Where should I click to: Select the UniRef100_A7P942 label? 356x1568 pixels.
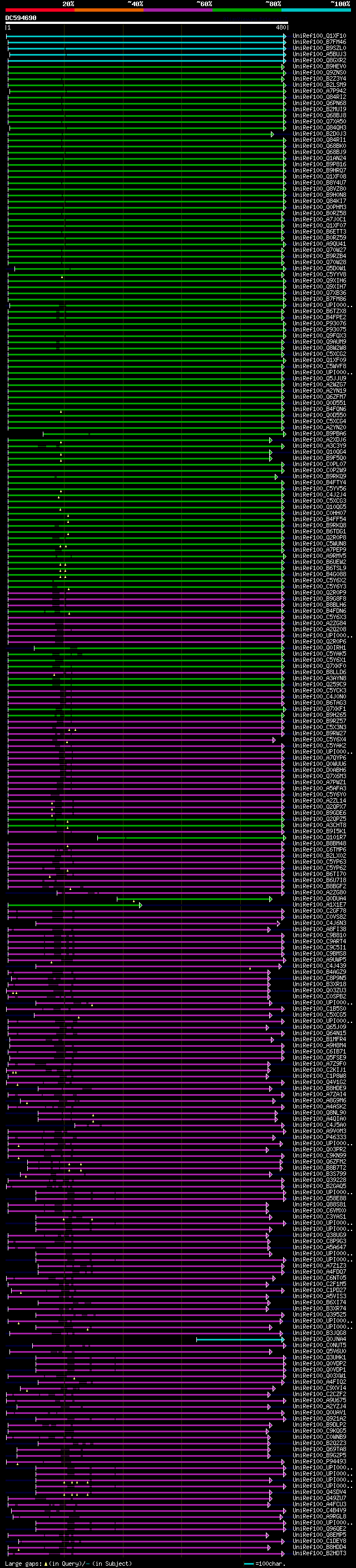319,91
